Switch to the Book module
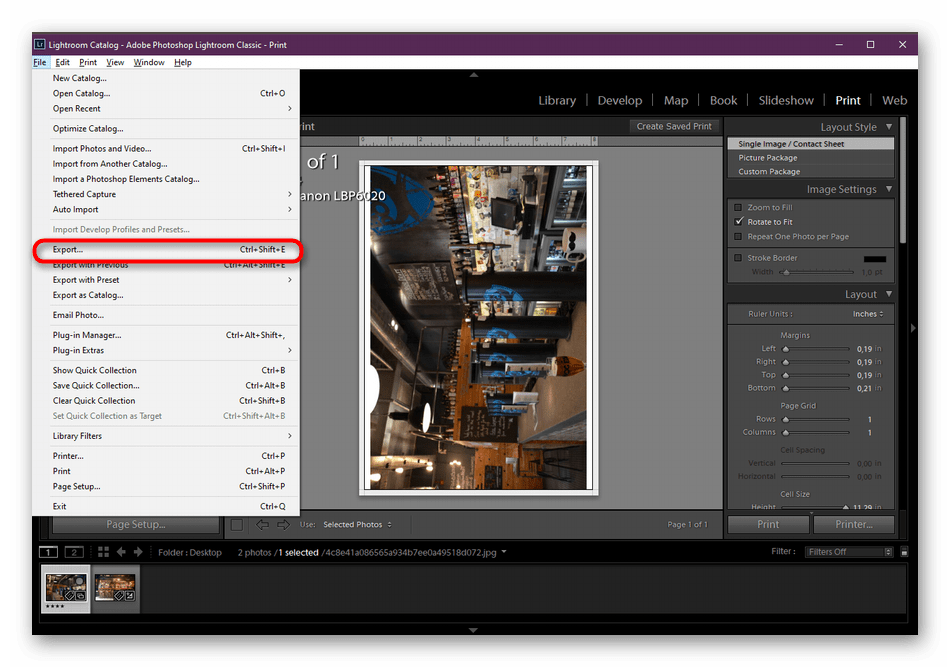This screenshot has height=667, width=950. point(723,101)
